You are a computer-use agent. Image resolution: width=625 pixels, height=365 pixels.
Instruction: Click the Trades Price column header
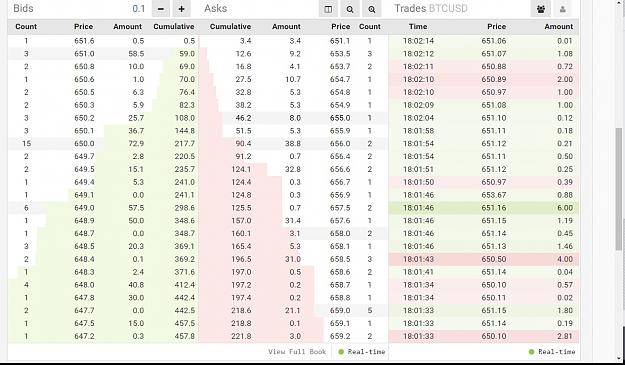[x=496, y=27]
